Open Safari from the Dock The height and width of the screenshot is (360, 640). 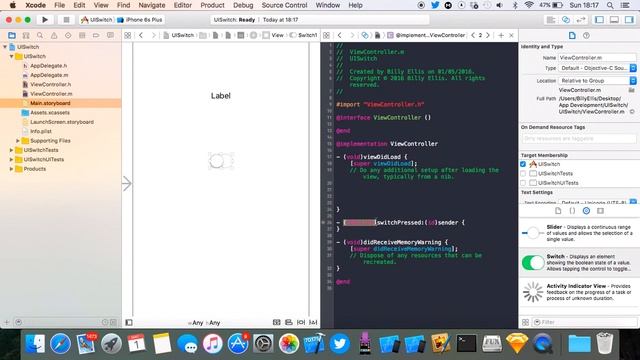coord(60,344)
